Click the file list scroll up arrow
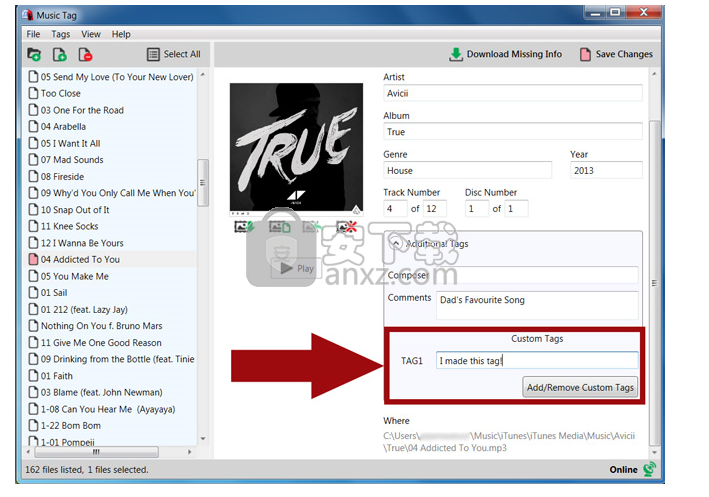The image size is (709, 497). 203,75
